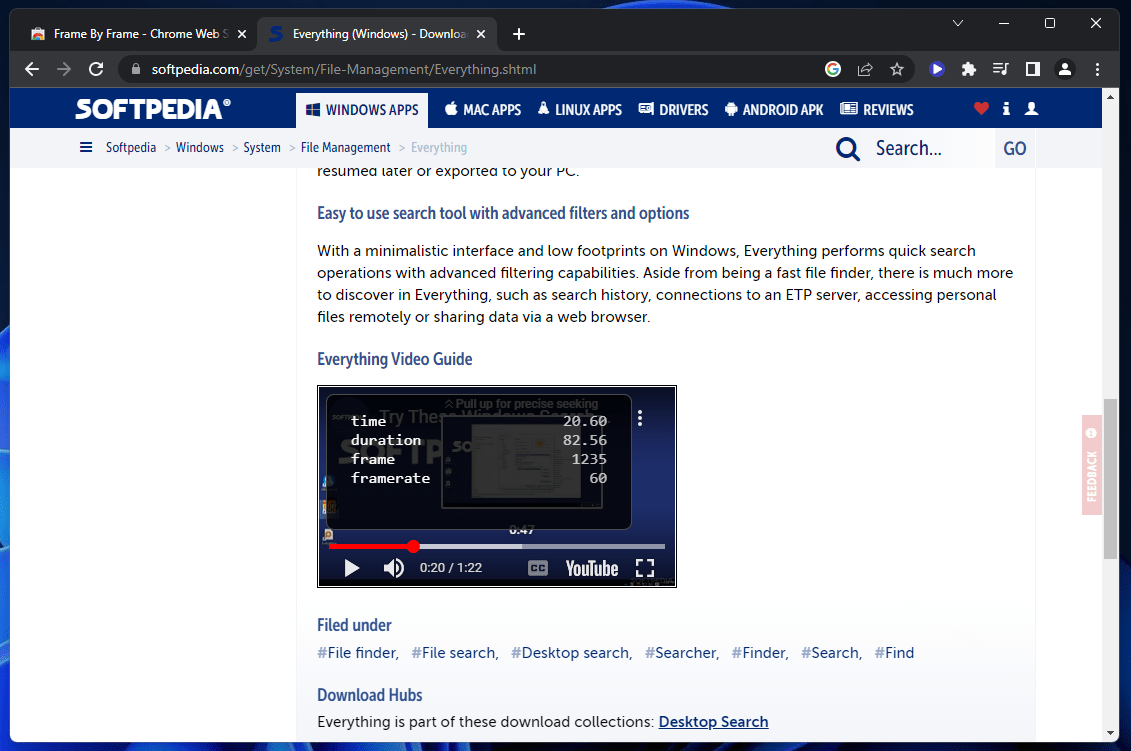Click the Everything breadcrumb

pyautogui.click(x=439, y=147)
